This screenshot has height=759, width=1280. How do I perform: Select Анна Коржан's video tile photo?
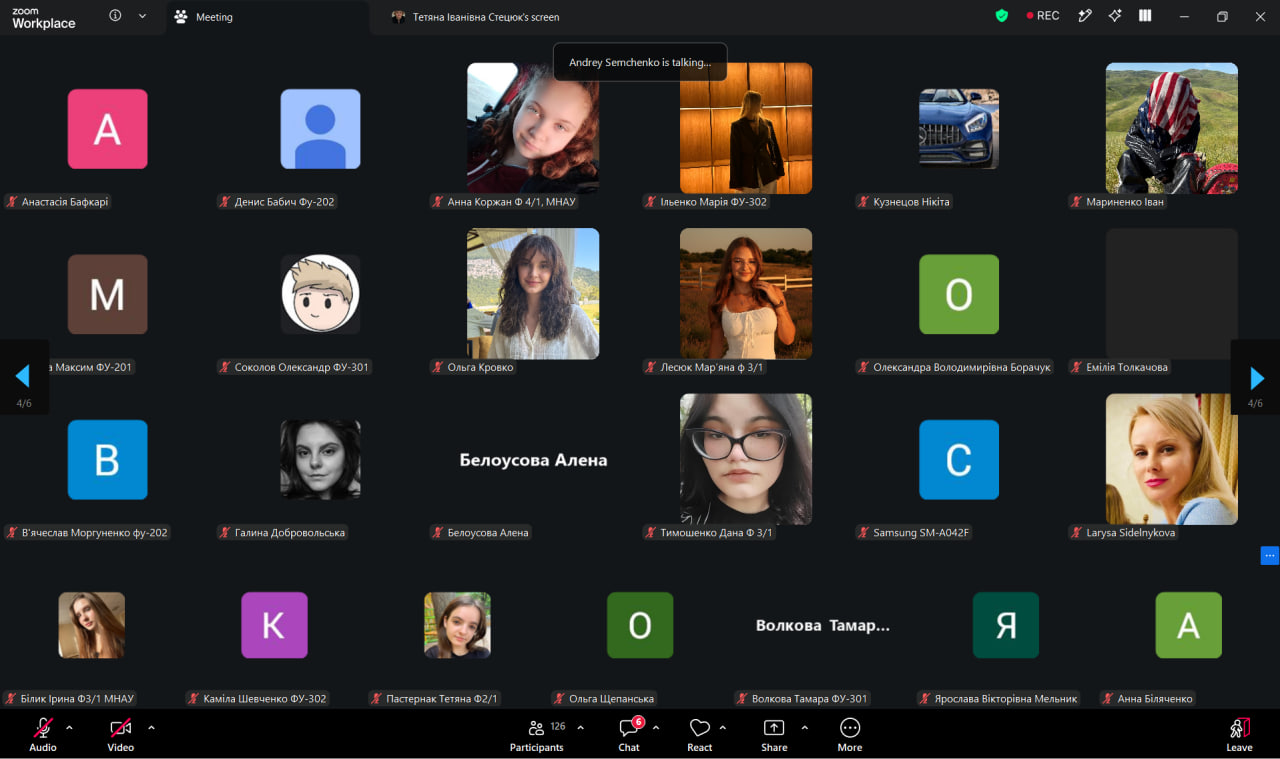pyautogui.click(x=533, y=128)
